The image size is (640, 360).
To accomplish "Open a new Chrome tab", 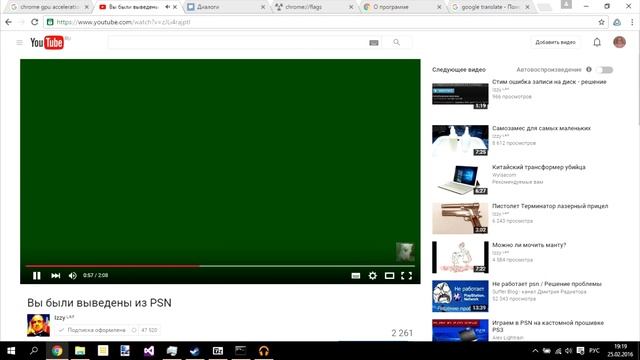I will click(544, 7).
